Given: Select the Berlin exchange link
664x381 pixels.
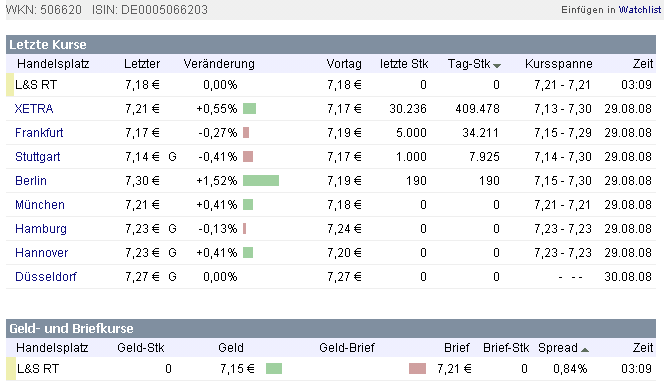Looking at the screenshot, I should 31,181.
